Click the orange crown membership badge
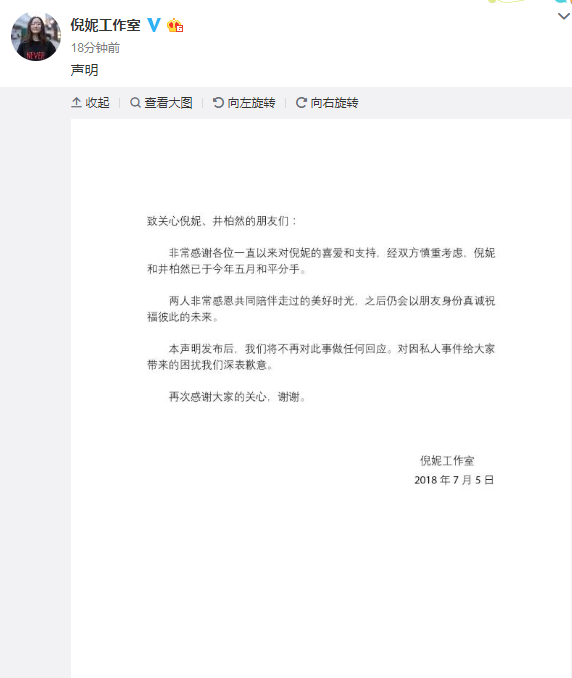The width and height of the screenshot is (572, 678). [175, 26]
